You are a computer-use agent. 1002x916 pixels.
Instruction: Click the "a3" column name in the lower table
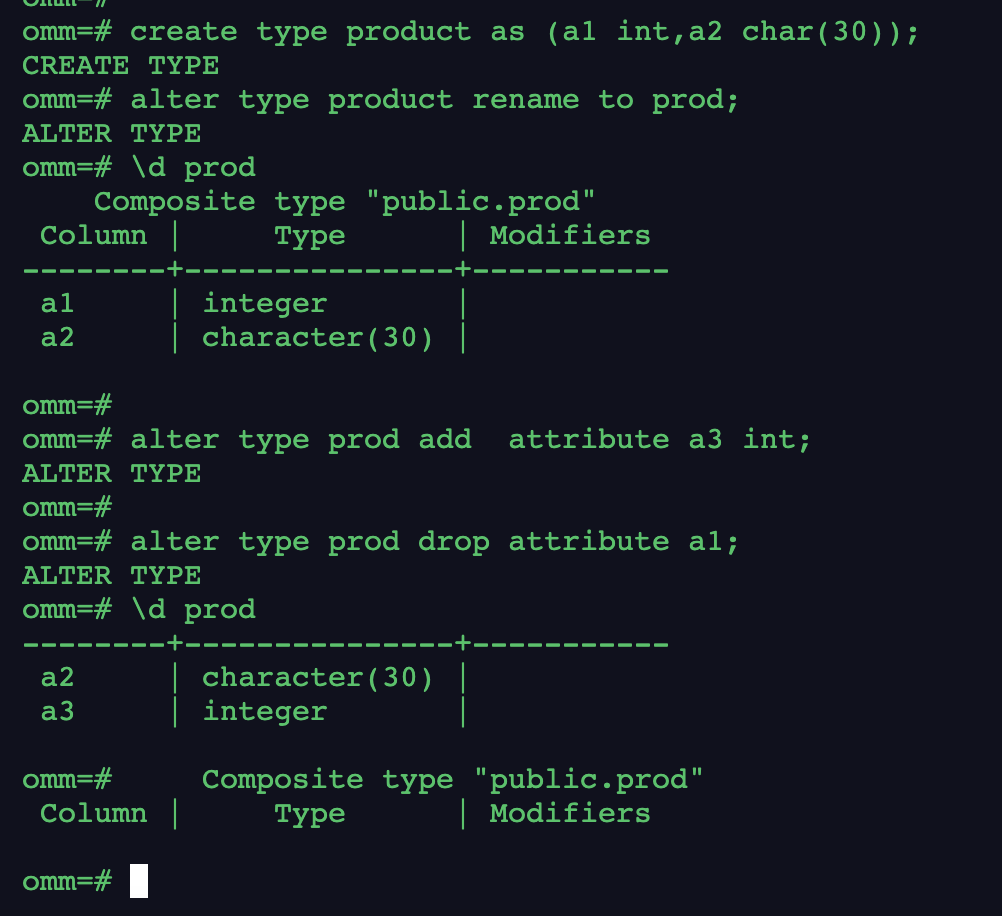point(57,712)
